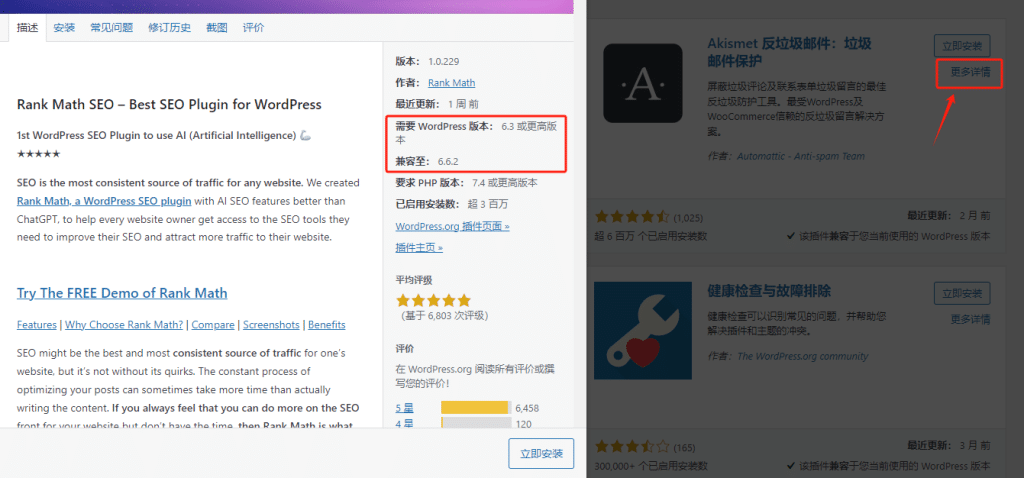Click the version value 1.0.229
1024x478 pixels.
[443, 62]
